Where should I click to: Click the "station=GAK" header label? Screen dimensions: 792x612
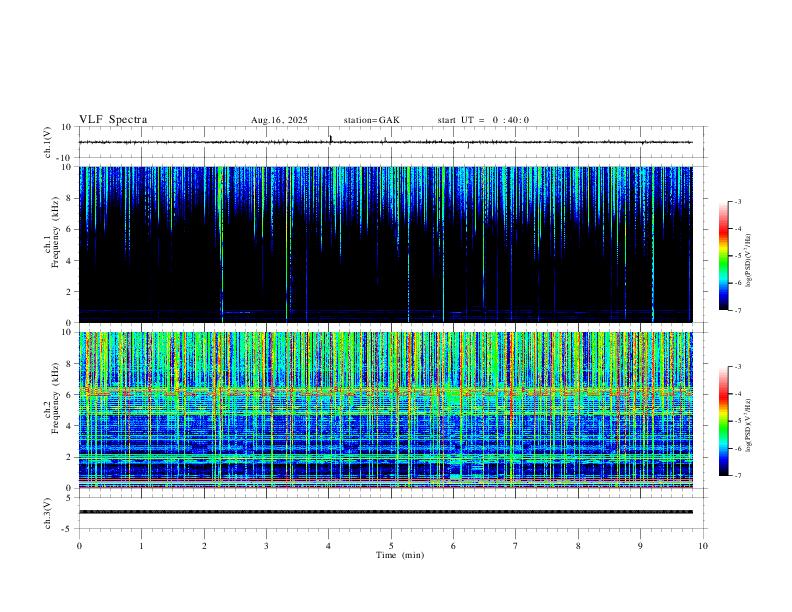(x=371, y=120)
